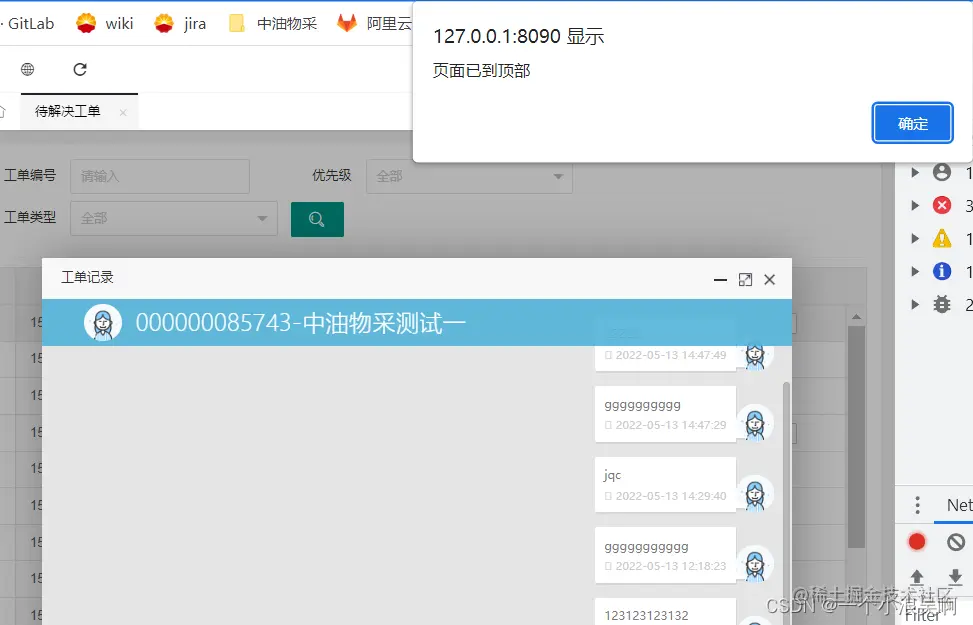Viewport: 973px width, 625px height.
Task: Refresh the page with reload icon
Action: coord(79,69)
